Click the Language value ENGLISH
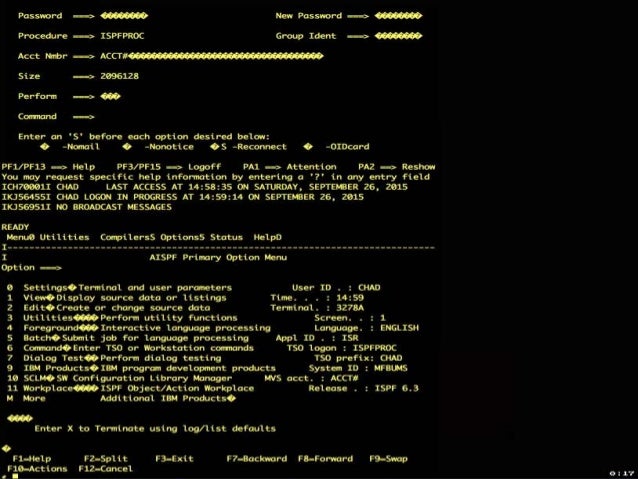Screen dimensions: 638x479 coord(400,328)
